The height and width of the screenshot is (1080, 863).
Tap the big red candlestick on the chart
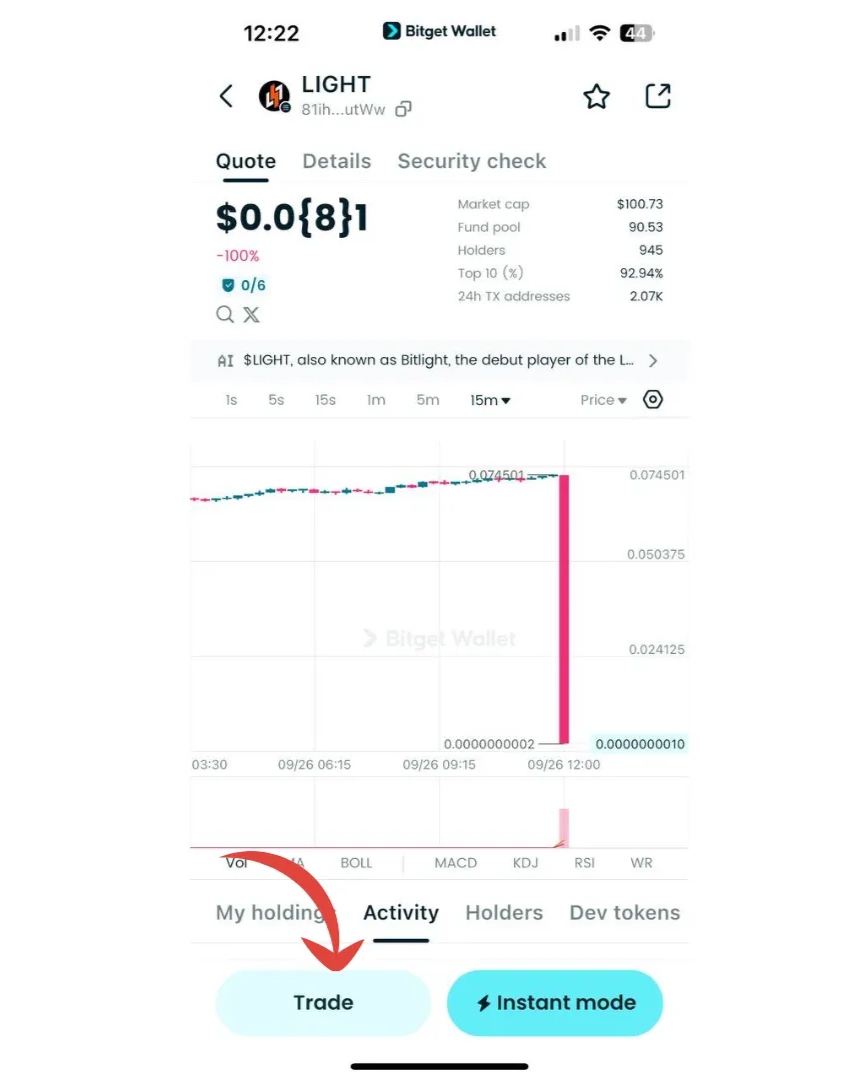pyautogui.click(x=564, y=610)
